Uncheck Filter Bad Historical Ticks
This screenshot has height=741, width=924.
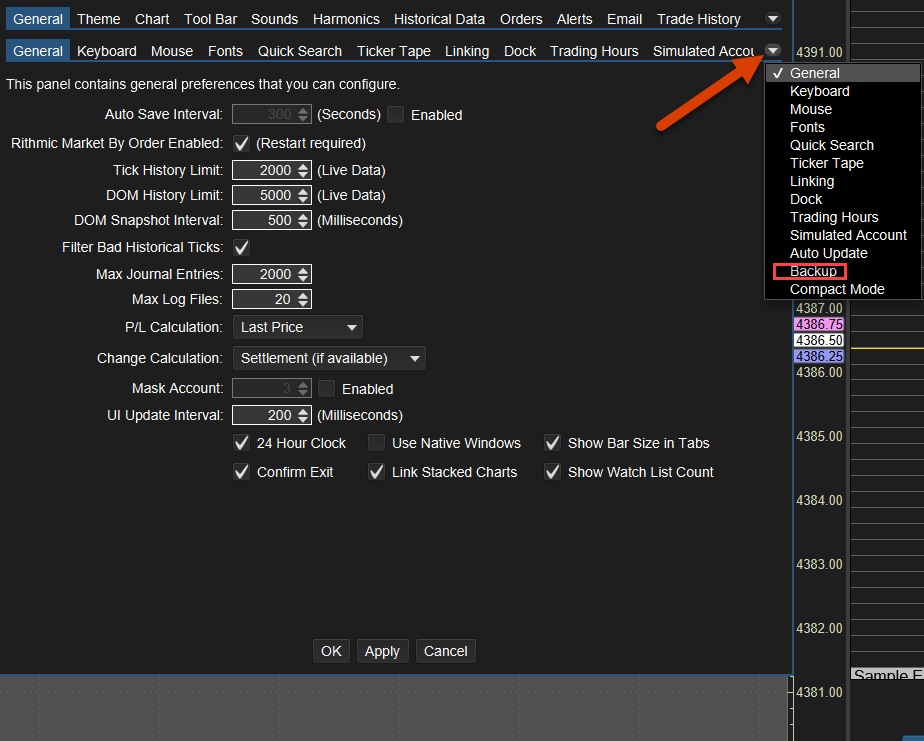coord(241,247)
